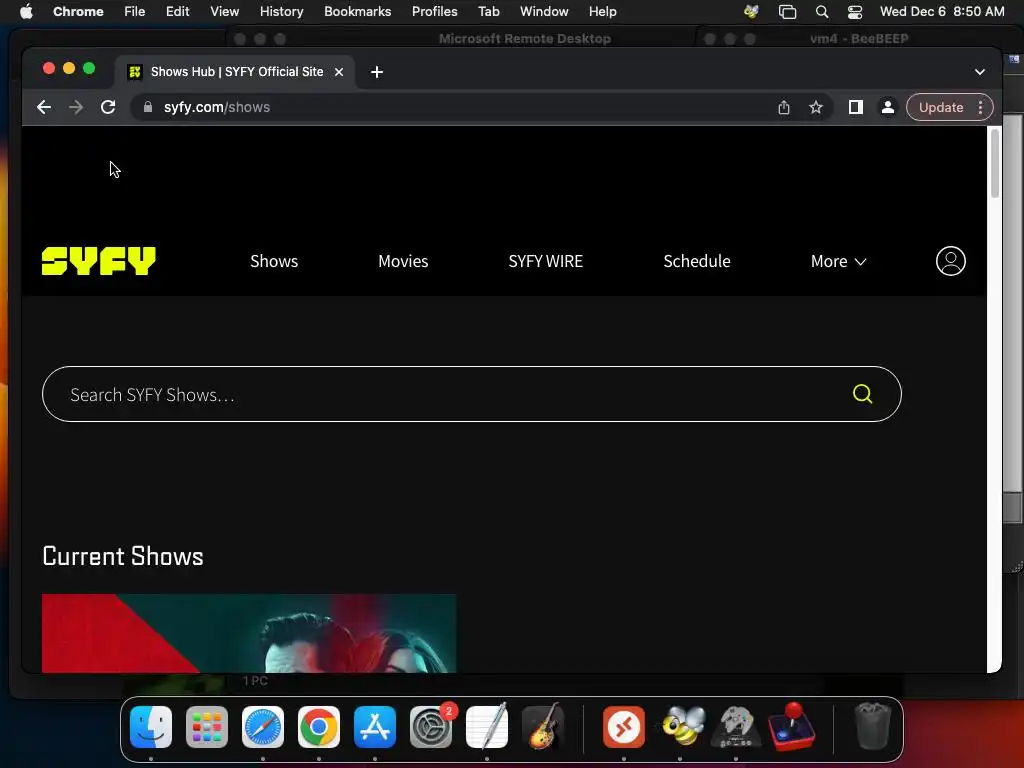Toggle Chrome side panel icon
This screenshot has height=768, width=1024.
tap(856, 107)
